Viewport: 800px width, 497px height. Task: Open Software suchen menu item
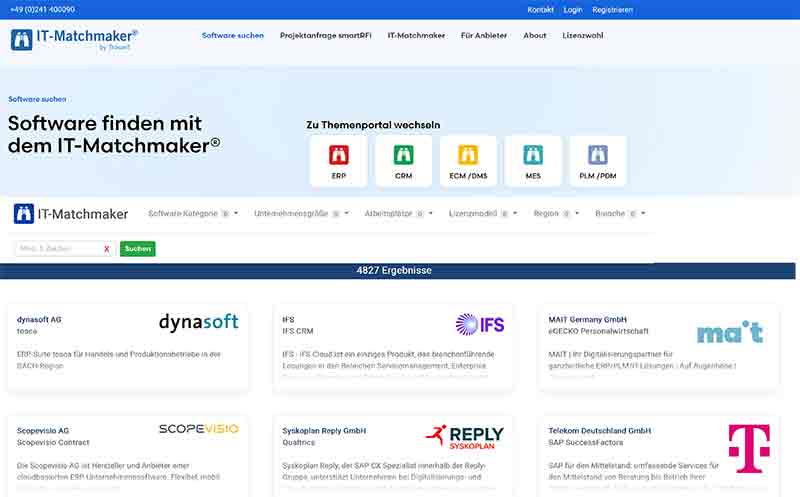coord(233,35)
